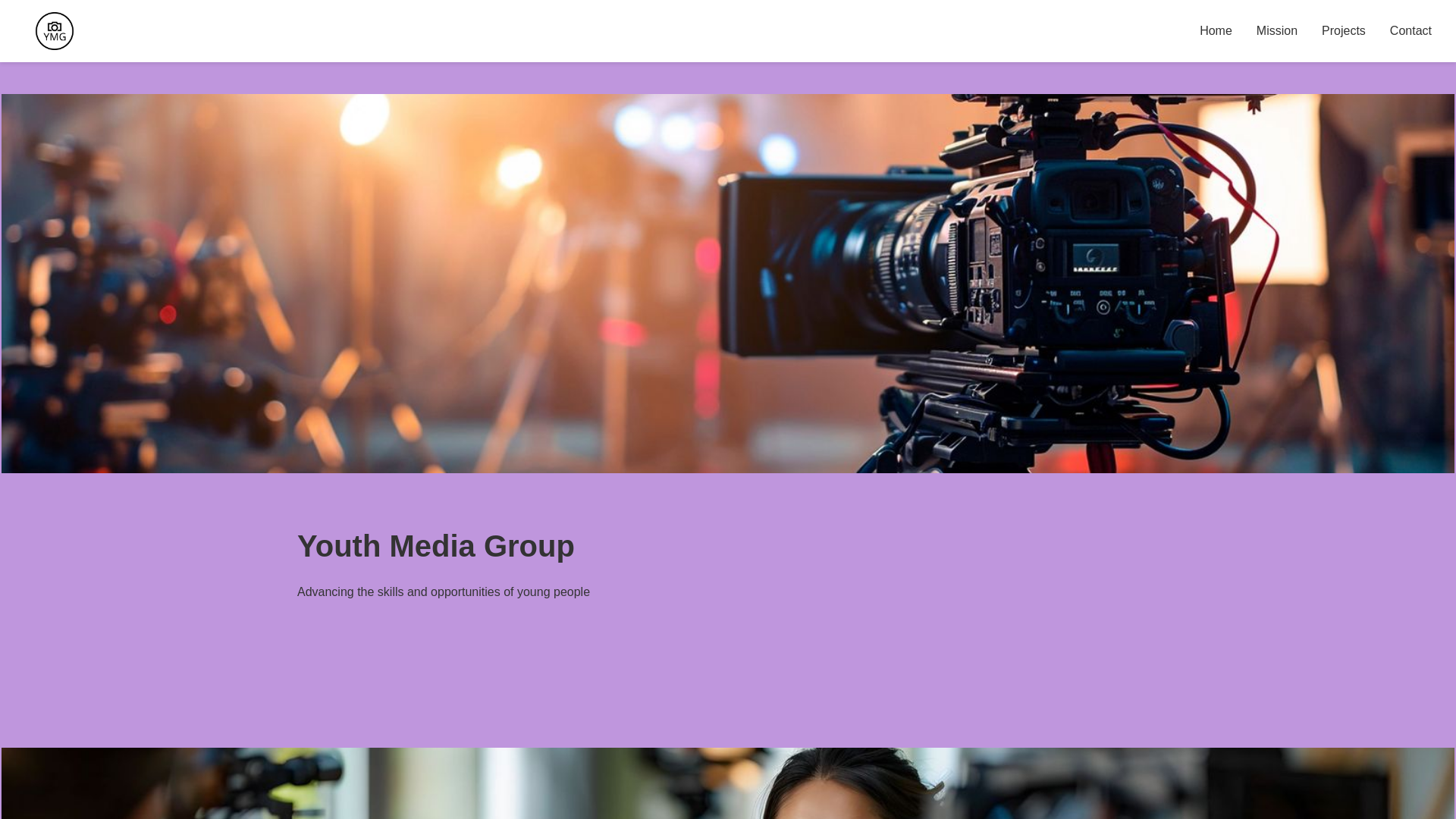This screenshot has height=819, width=1456.
Task: Click the second photo of a woman
Action: point(728,783)
